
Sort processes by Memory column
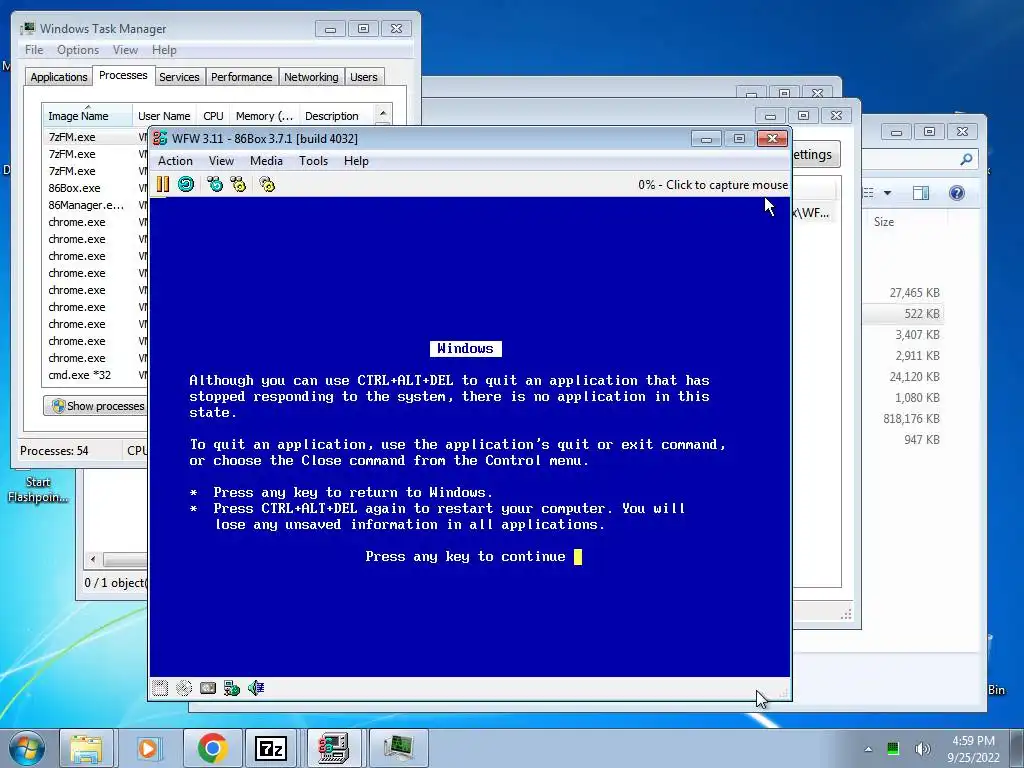coord(264,116)
